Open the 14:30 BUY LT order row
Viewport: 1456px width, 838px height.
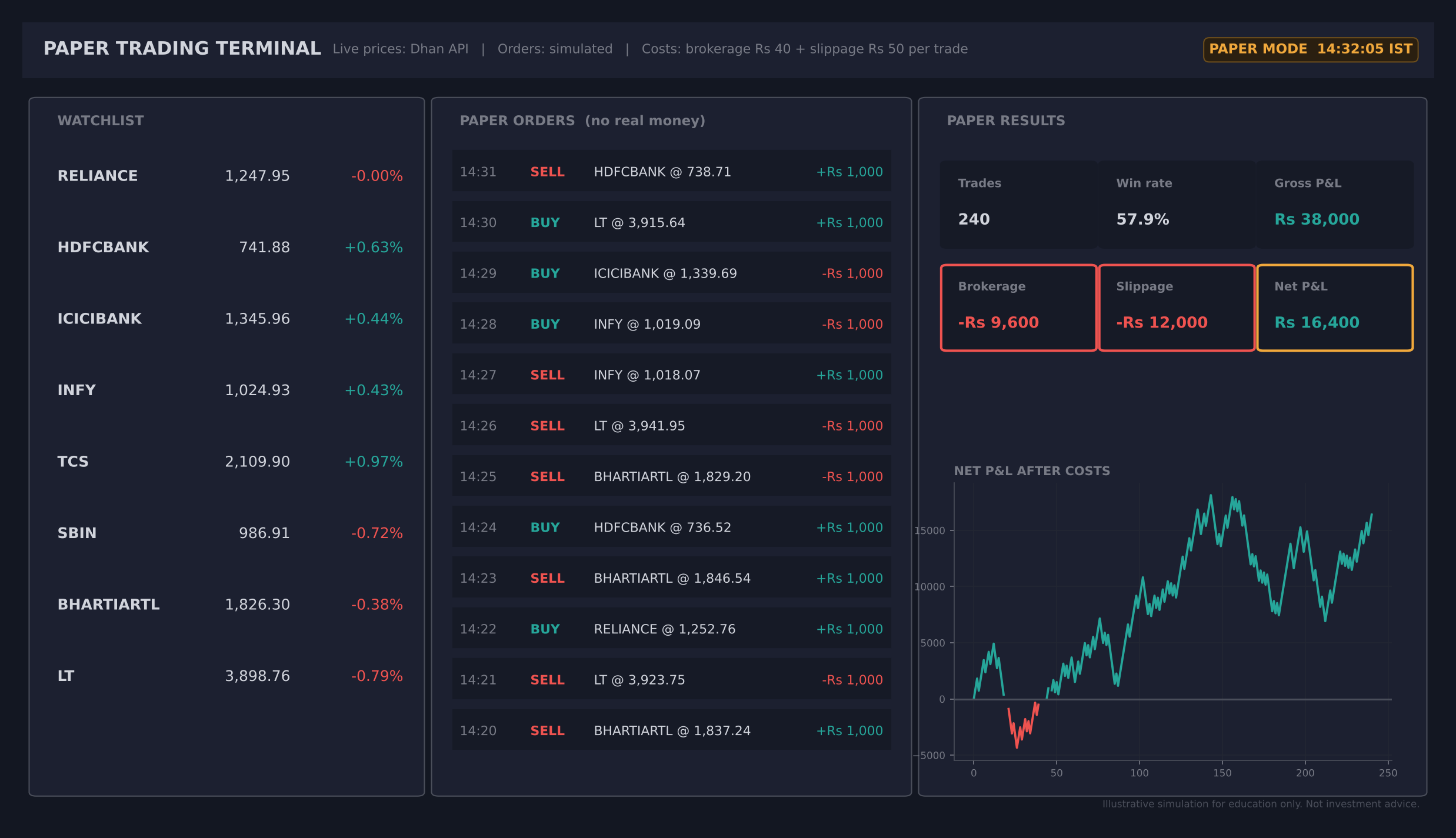click(671, 222)
